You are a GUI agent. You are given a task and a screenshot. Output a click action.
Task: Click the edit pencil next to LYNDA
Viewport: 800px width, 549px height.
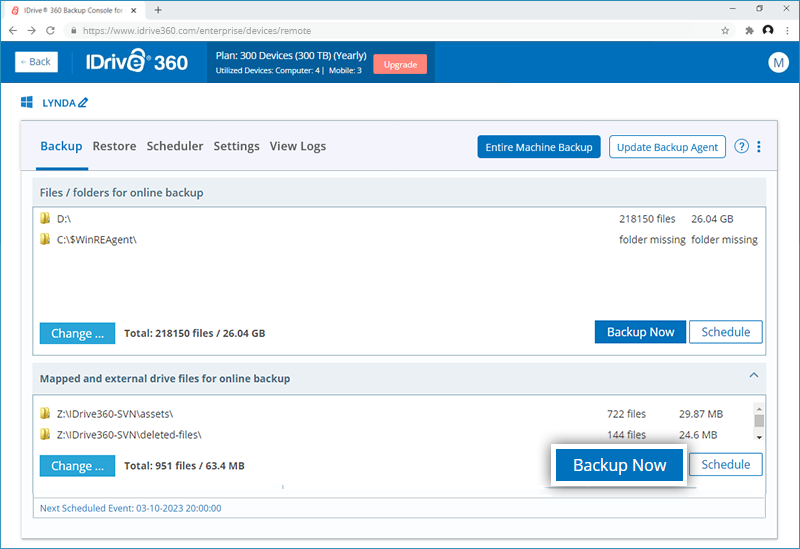(83, 103)
